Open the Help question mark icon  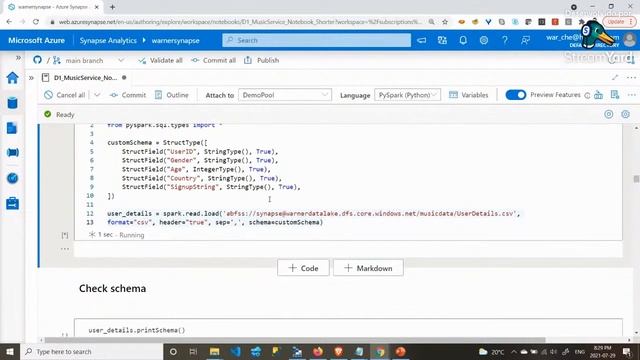click(x=504, y=40)
